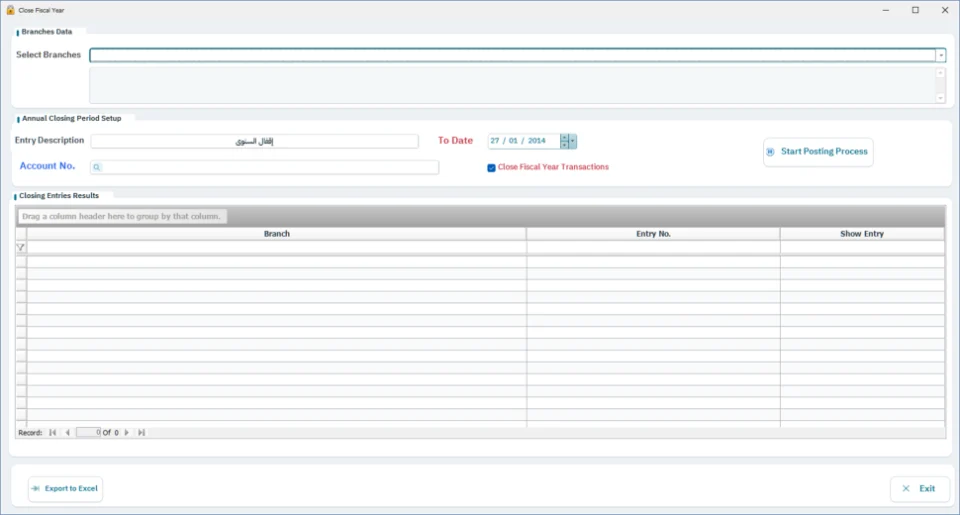The height and width of the screenshot is (515, 960).
Task: Click the Exit button
Action: (x=920, y=489)
